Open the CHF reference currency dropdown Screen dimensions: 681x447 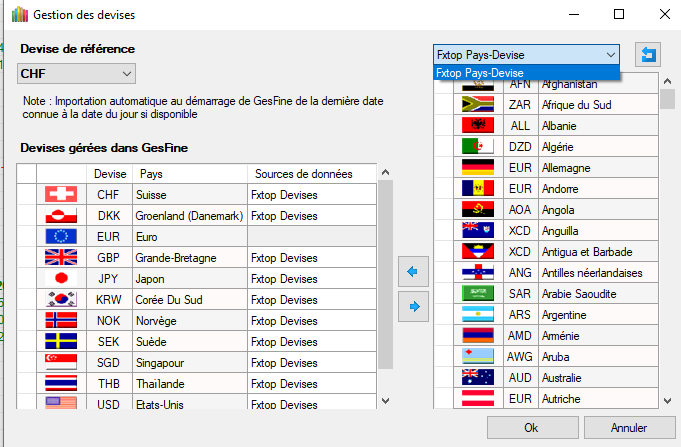tap(76, 73)
